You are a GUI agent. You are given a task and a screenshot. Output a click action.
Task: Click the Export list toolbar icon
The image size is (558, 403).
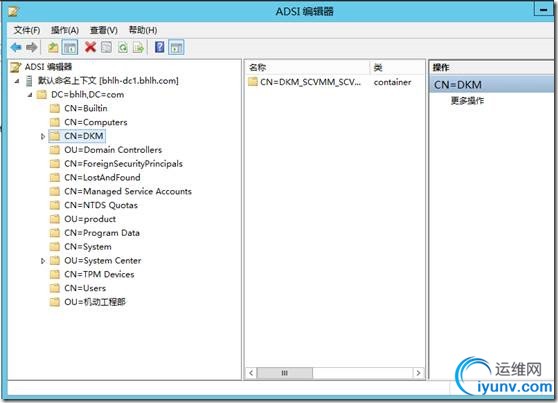(x=138, y=47)
